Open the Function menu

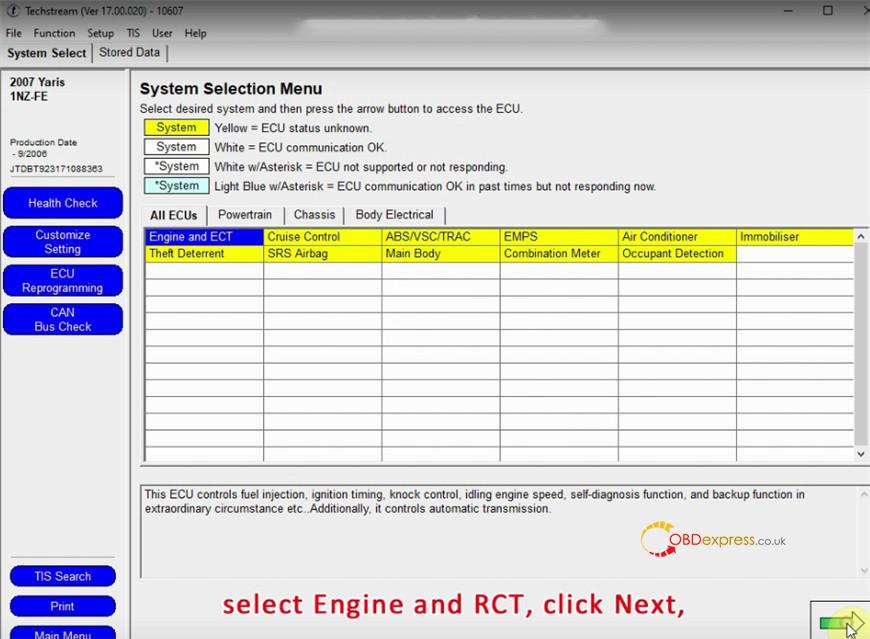tap(54, 33)
